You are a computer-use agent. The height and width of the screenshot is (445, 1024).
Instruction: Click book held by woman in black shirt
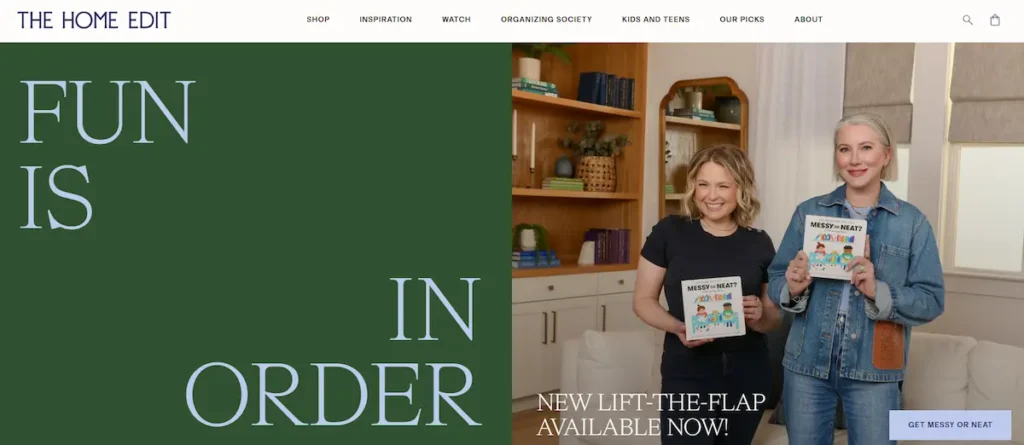coord(713,308)
